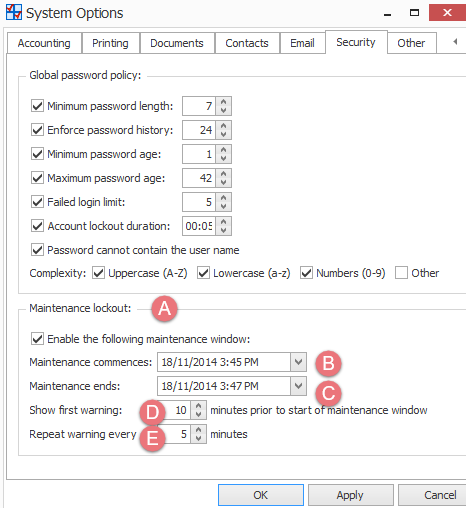The width and height of the screenshot is (466, 508).
Task: Open Maintenance ends date dropdown
Action: tap(298, 386)
